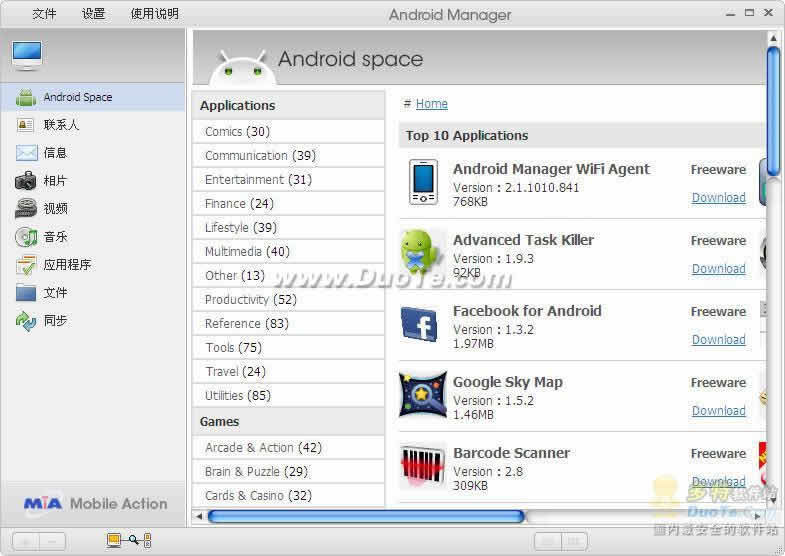785x556 pixels.
Task: Select 联系人 label in the sidebar
Action: point(62,125)
